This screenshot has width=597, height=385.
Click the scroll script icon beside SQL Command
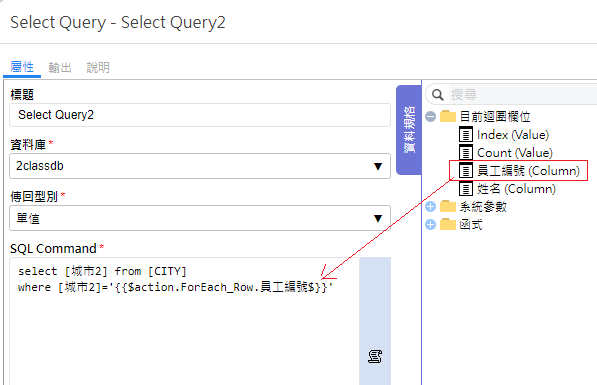pos(375,356)
